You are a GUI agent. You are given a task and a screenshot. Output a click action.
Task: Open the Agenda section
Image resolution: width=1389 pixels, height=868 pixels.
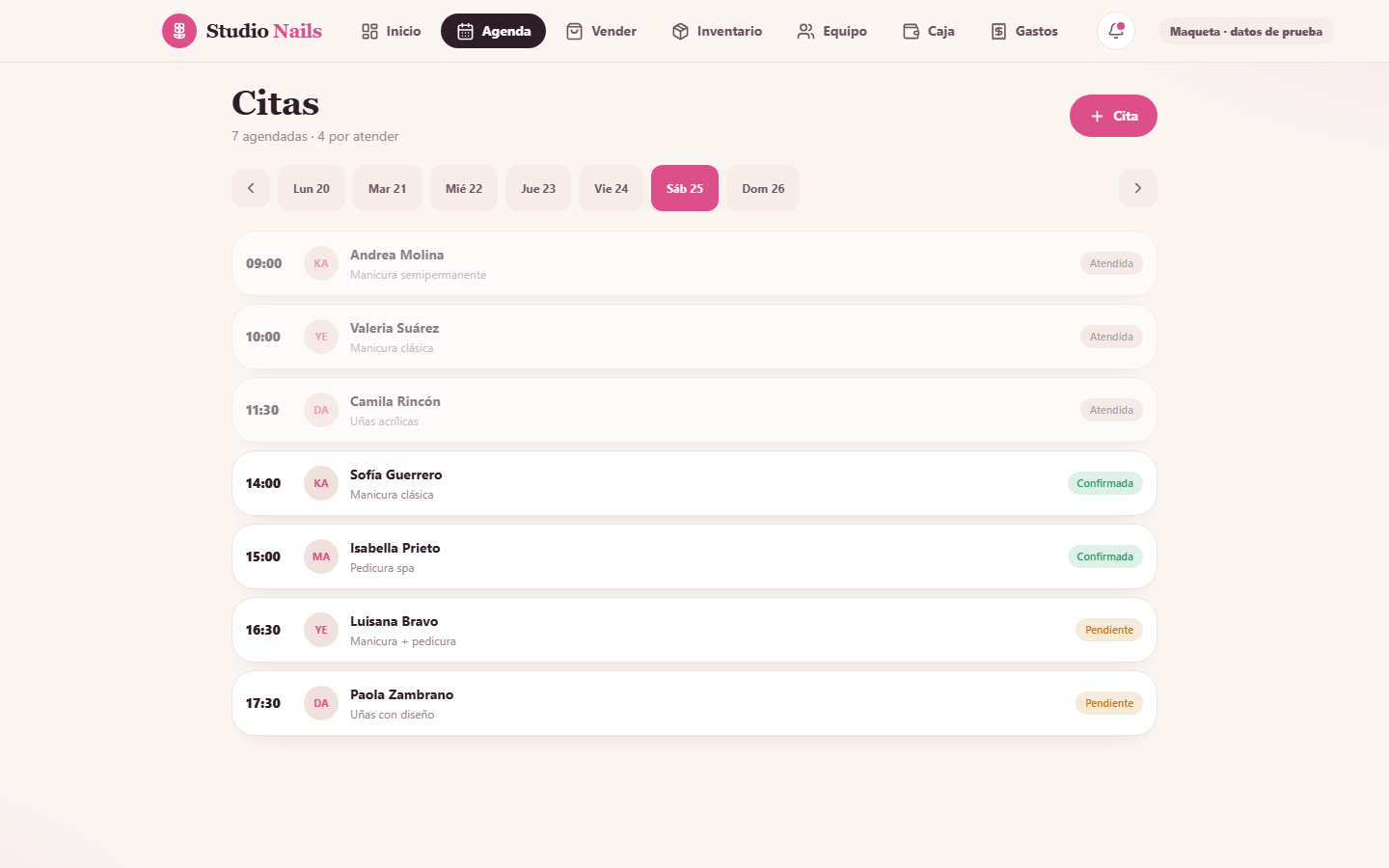point(493,31)
